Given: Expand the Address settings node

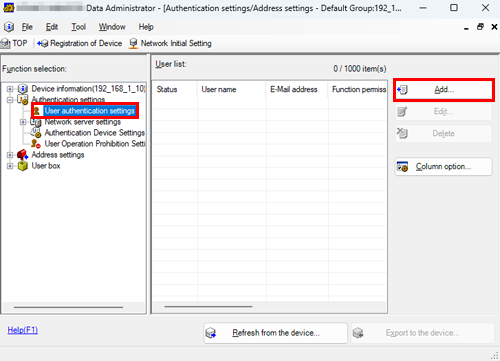Looking at the screenshot, I should tap(10, 155).
